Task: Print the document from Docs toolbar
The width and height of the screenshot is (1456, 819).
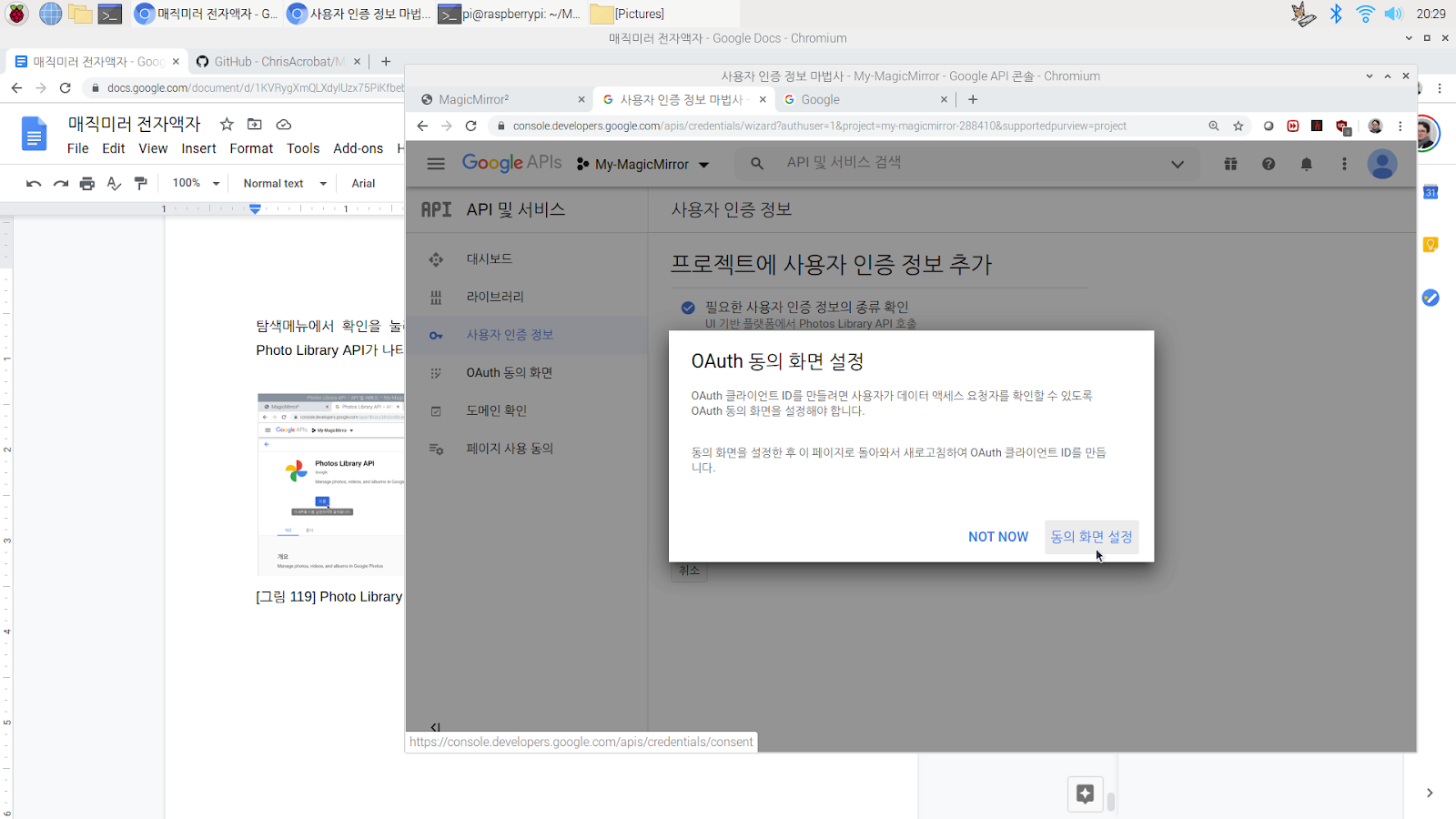Action: coord(87,183)
